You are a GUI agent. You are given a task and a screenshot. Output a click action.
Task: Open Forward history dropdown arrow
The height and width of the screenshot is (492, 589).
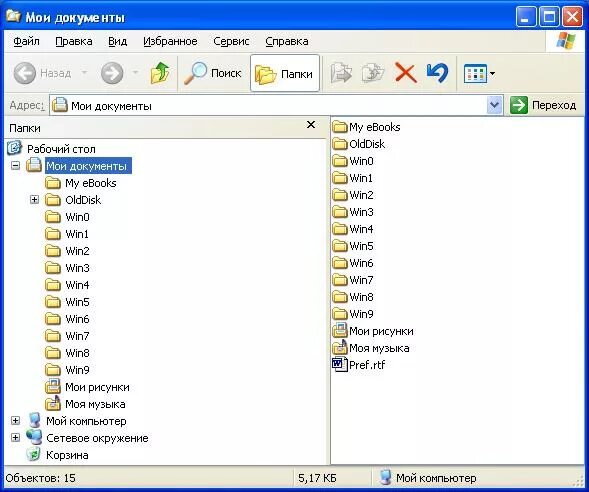point(136,72)
